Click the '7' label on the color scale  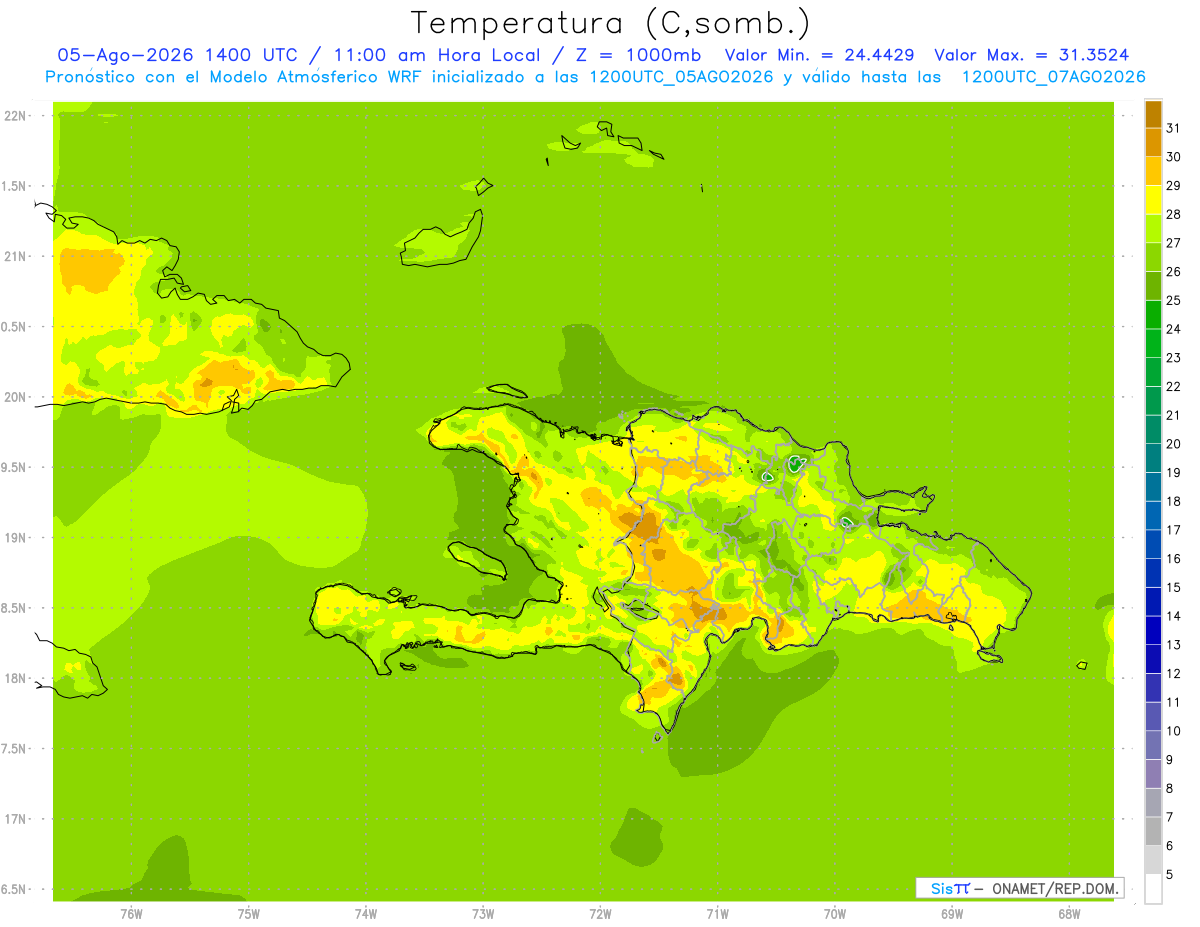coord(1170,817)
